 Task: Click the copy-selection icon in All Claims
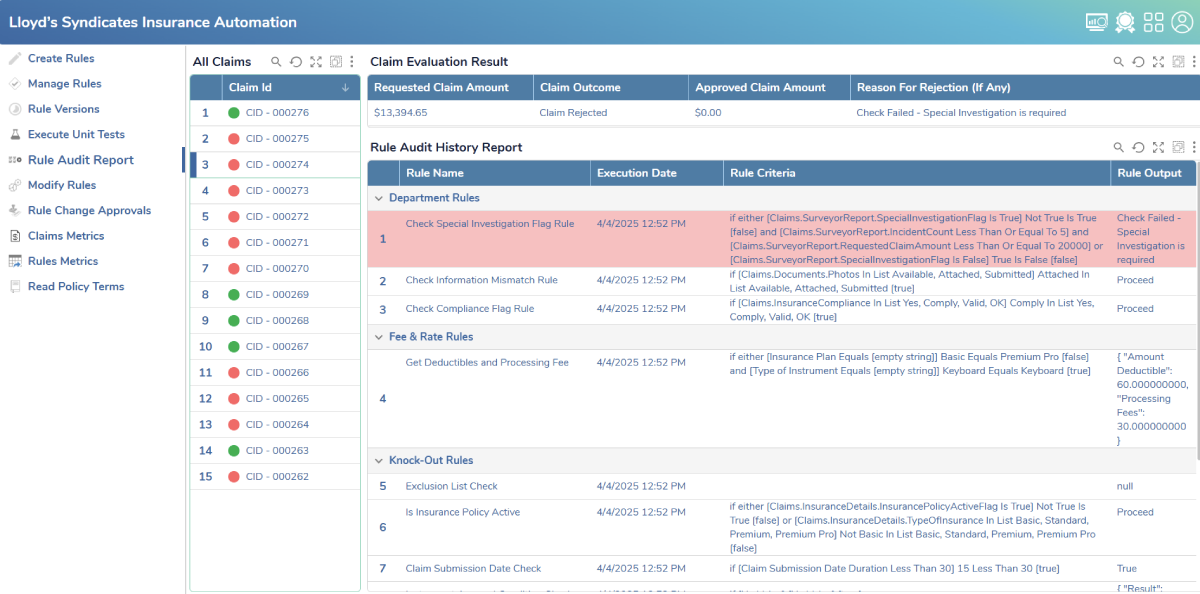(336, 62)
